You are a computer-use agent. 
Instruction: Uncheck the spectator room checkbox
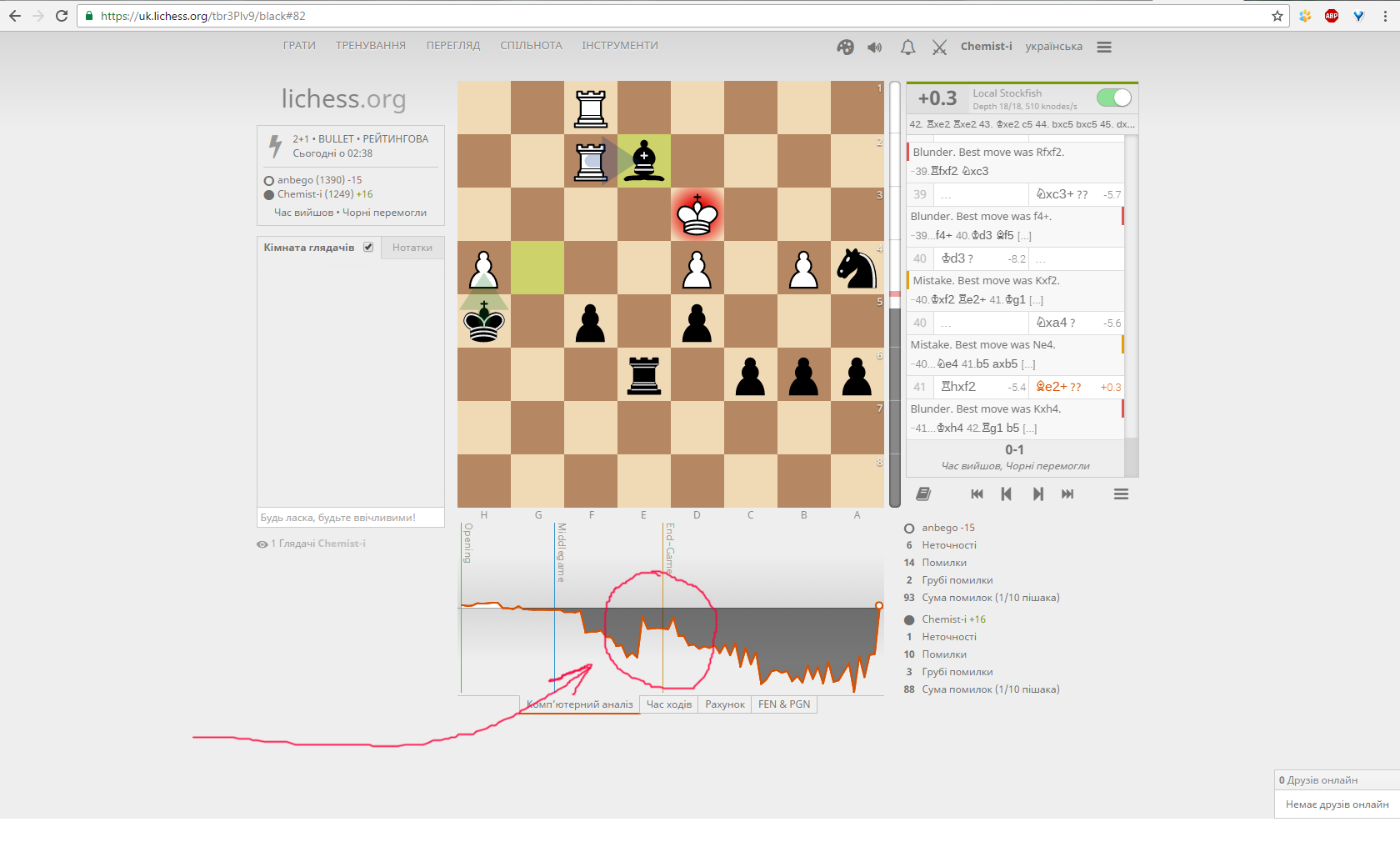pos(367,248)
